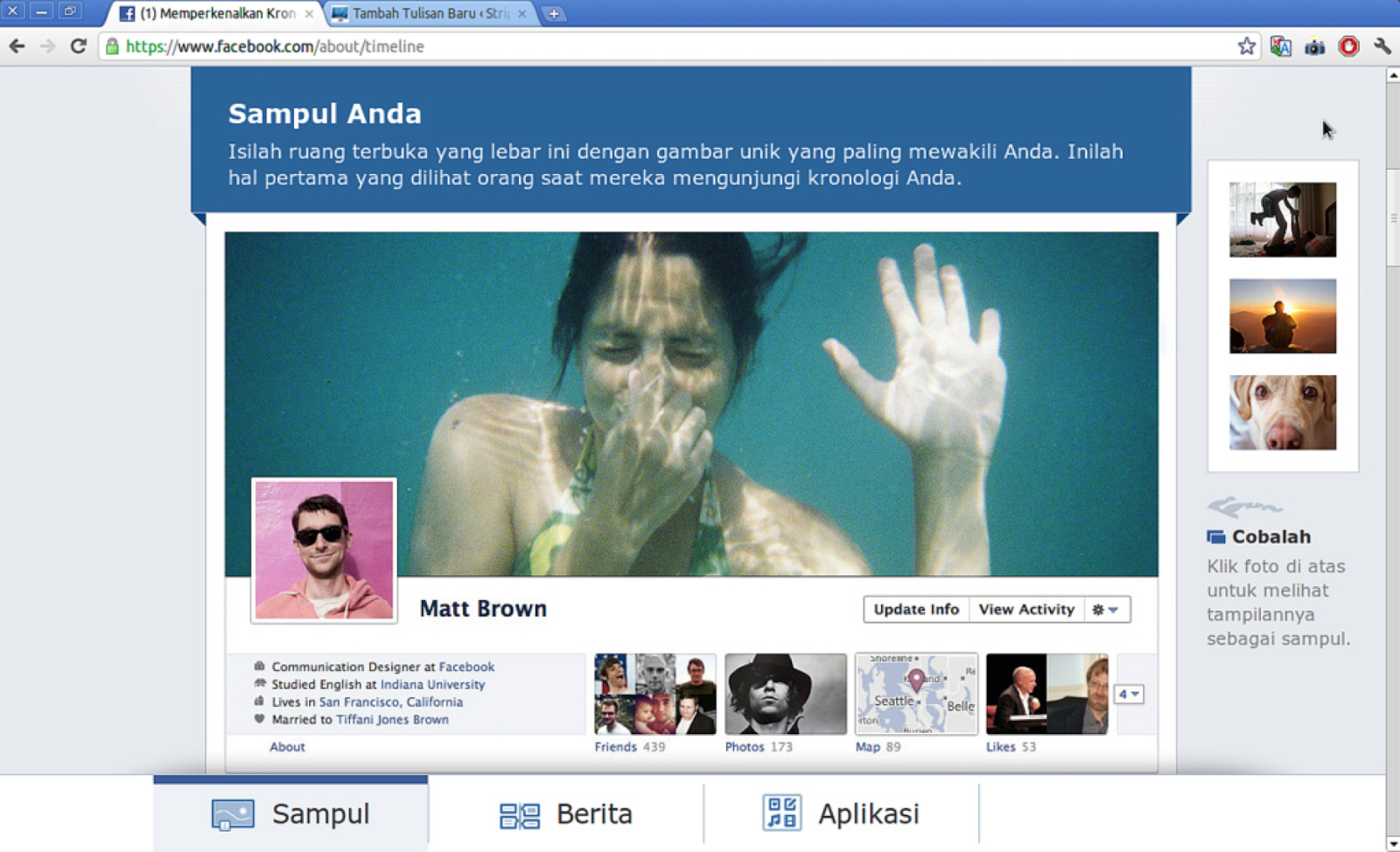Open the Chrome wrench menu
The height and width of the screenshot is (852, 1400).
1382,46
